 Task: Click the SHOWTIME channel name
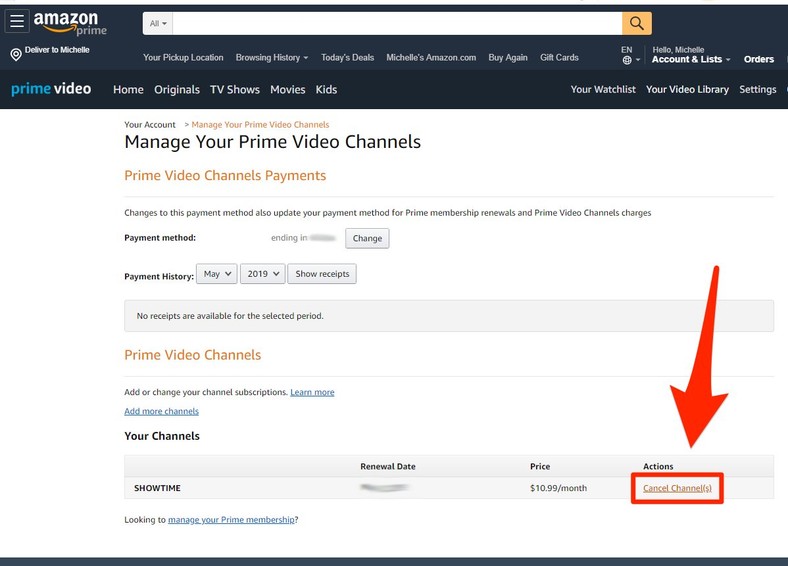(x=157, y=488)
